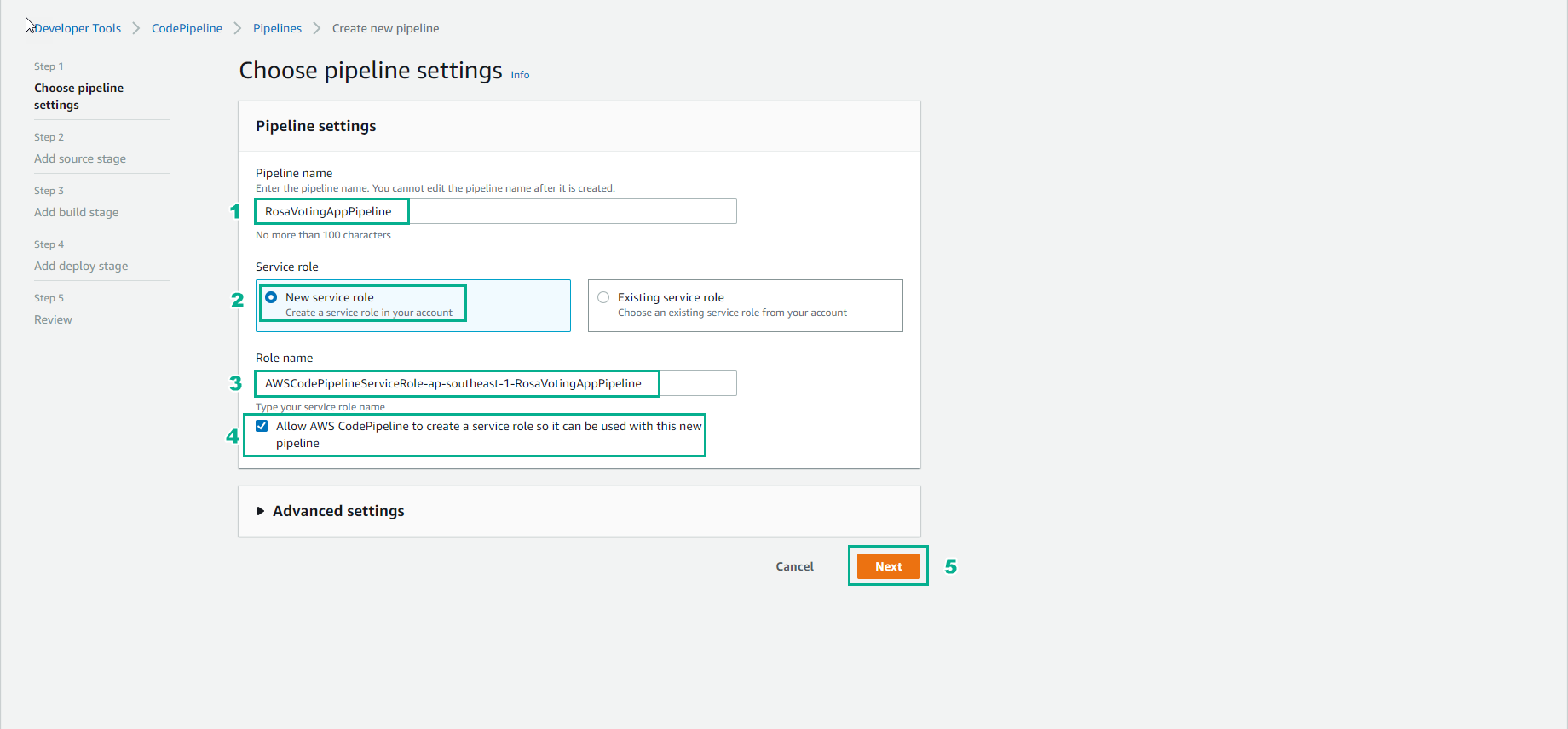
Task: Go to Add build stage step
Action: [77, 212]
